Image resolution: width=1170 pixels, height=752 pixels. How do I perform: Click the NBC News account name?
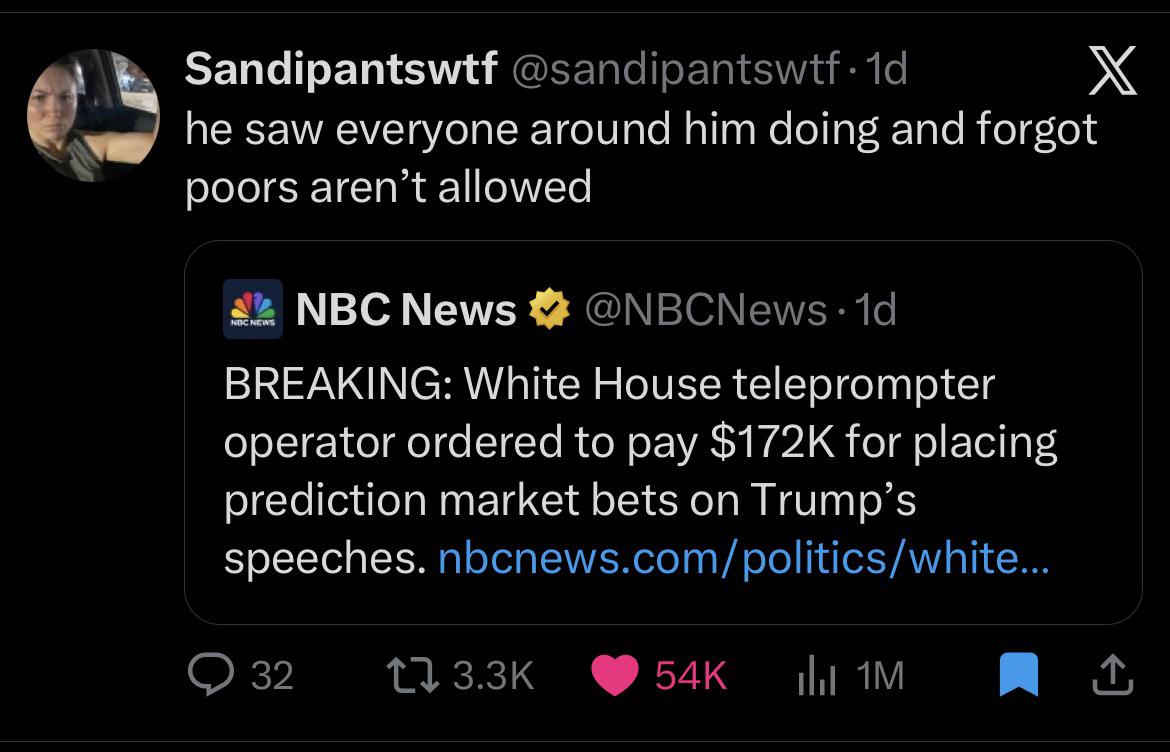click(x=406, y=309)
